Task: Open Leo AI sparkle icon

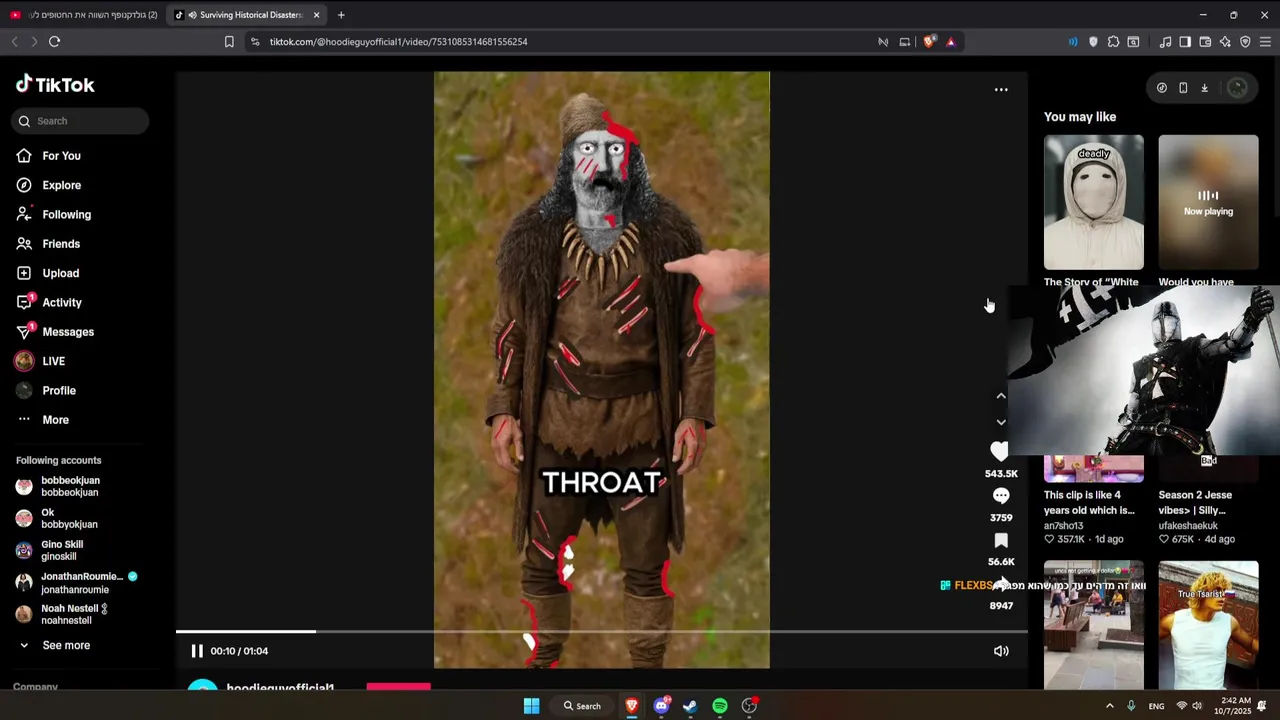Action: click(1225, 42)
